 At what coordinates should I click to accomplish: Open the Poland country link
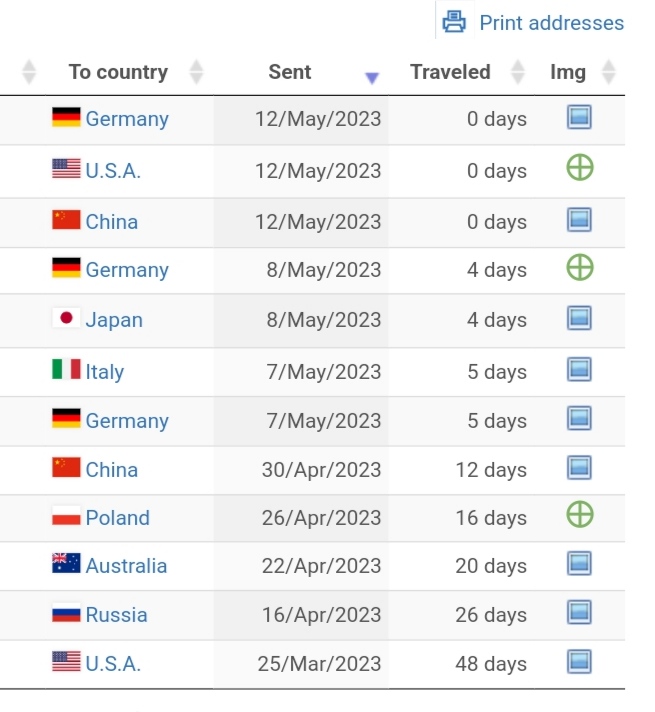(x=118, y=518)
